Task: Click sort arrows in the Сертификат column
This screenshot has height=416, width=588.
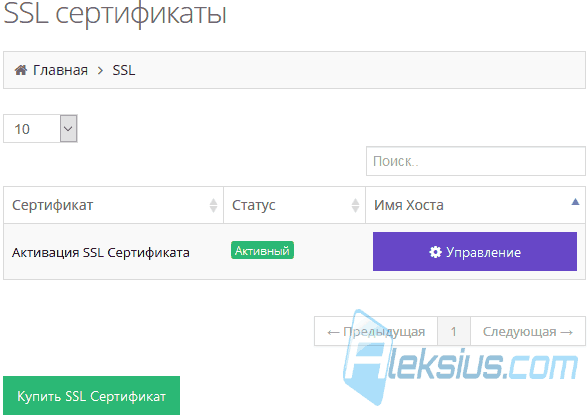Action: (213, 205)
